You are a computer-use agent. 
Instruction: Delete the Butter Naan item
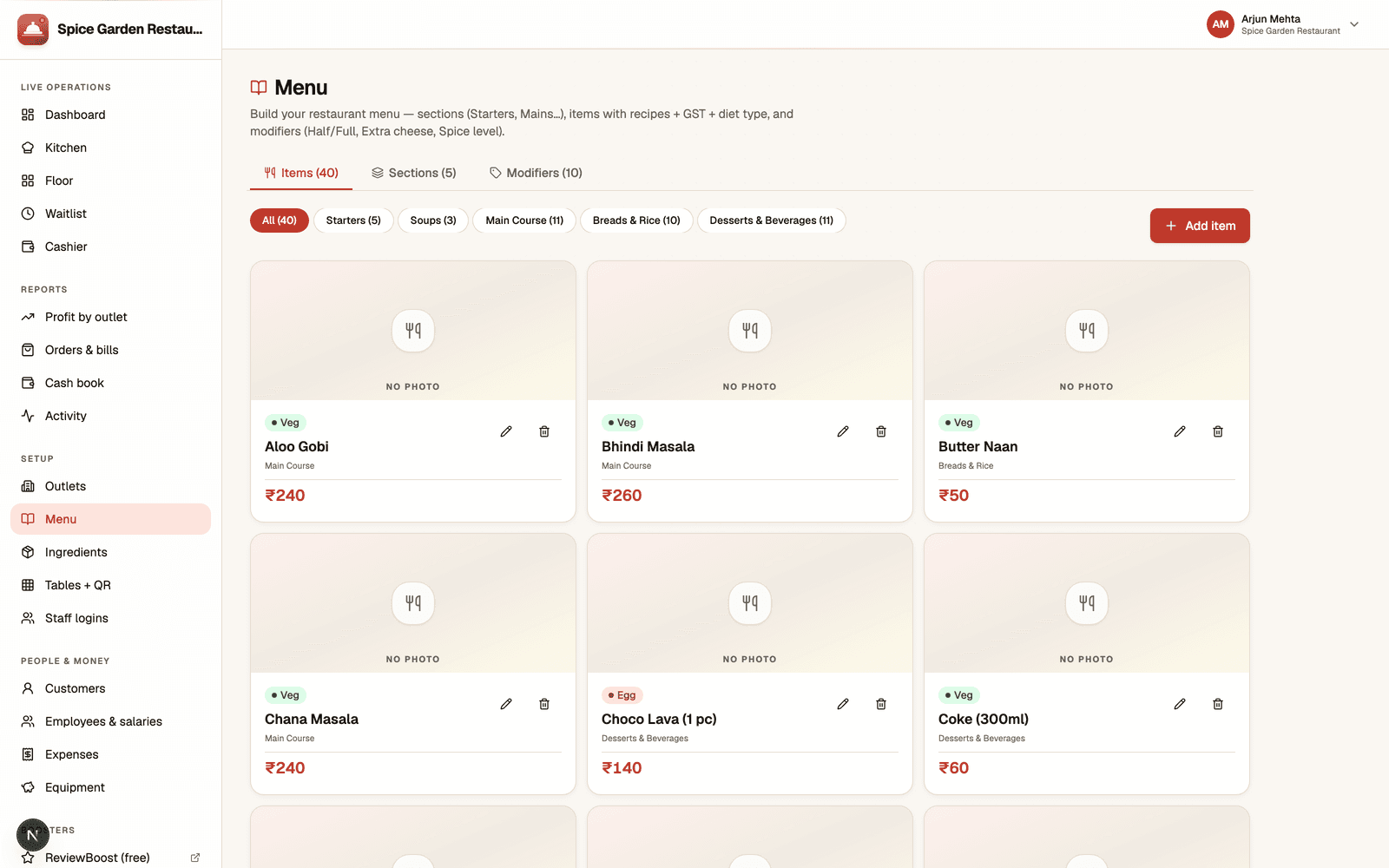click(x=1218, y=431)
